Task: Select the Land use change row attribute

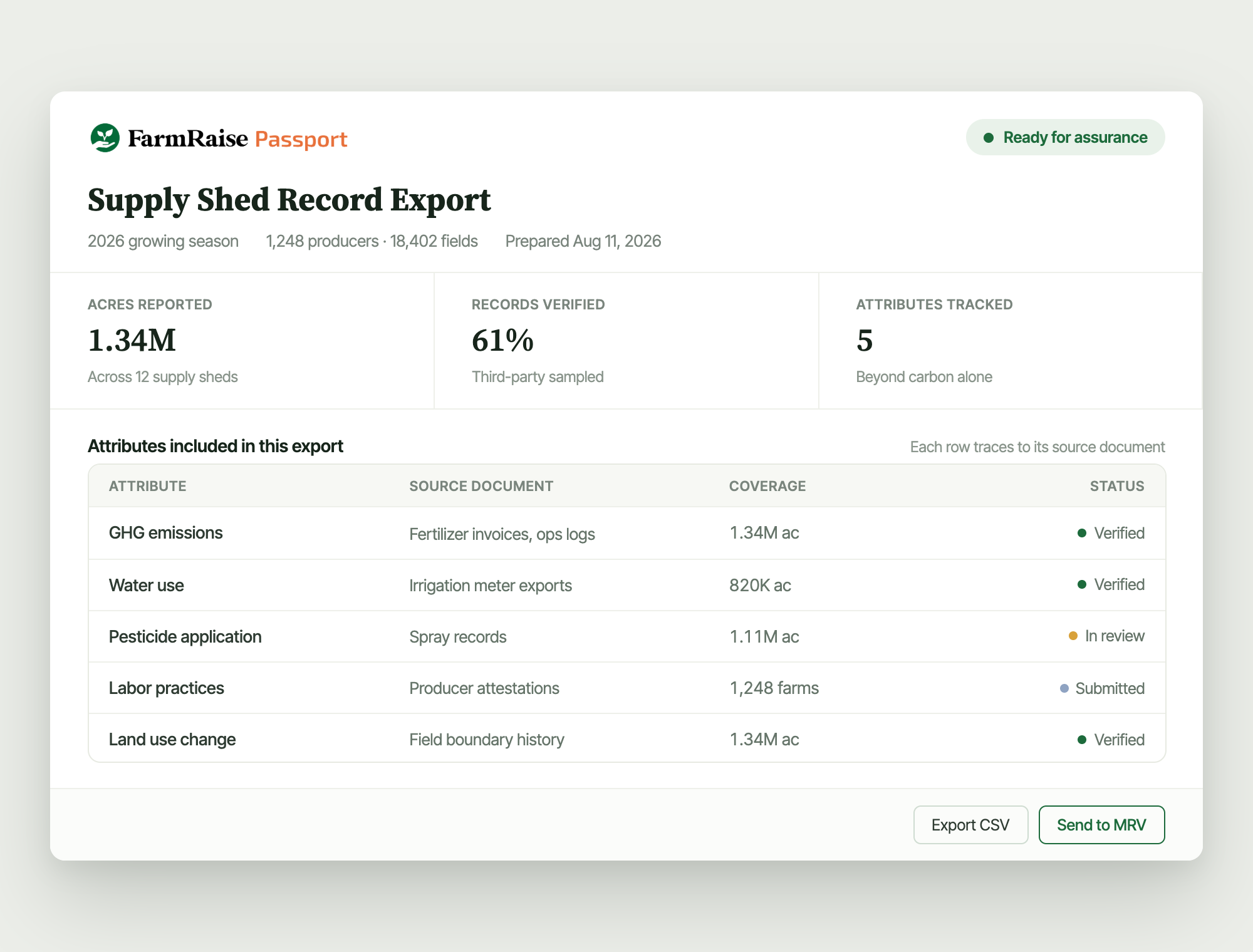Action: coord(172,740)
